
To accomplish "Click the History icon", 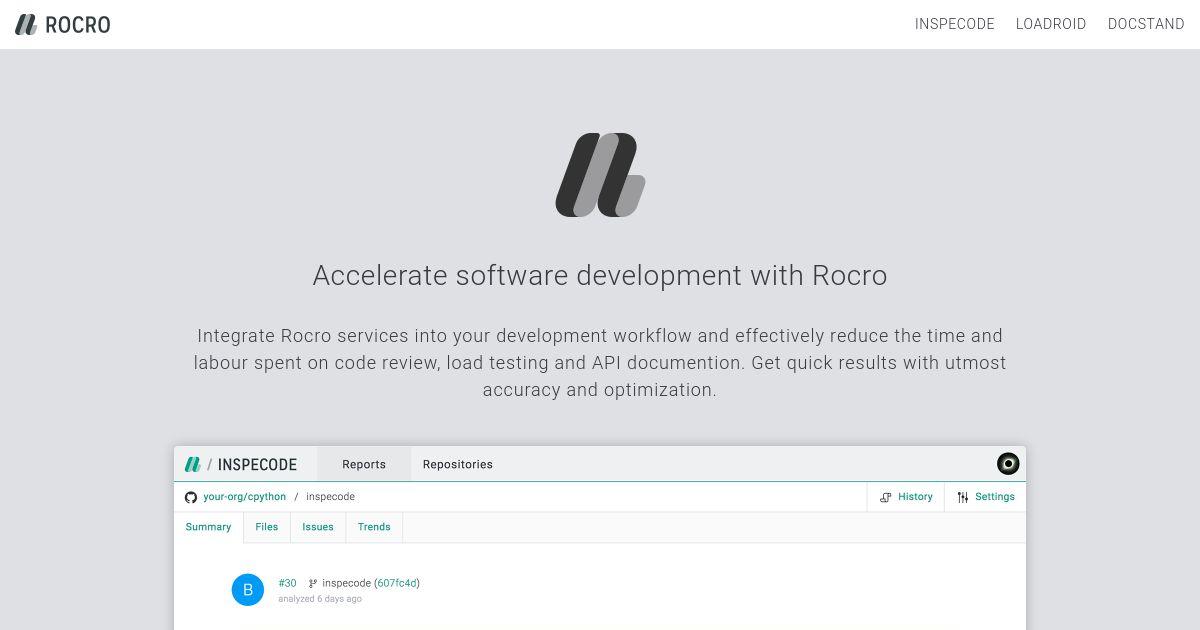I will tap(886, 497).
